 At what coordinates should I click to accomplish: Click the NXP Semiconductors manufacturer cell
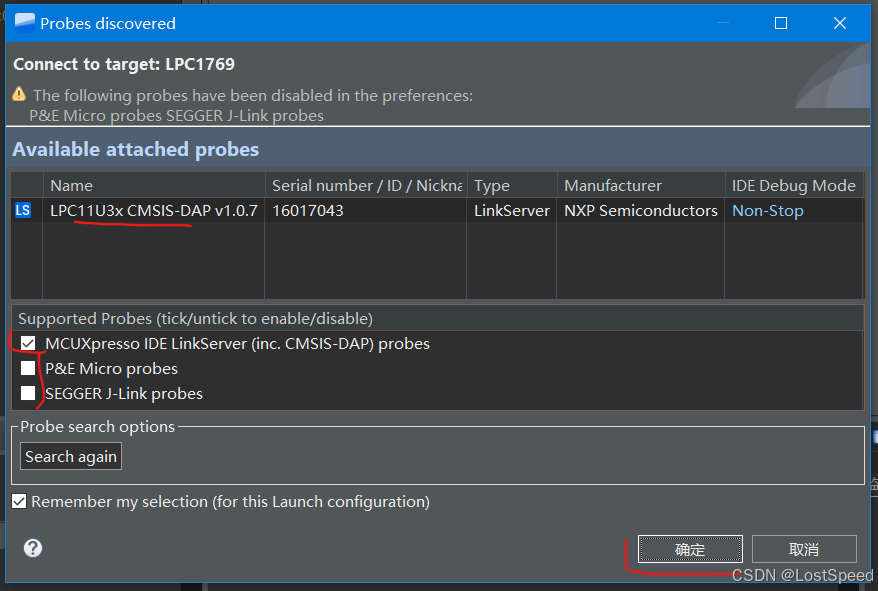click(x=641, y=211)
